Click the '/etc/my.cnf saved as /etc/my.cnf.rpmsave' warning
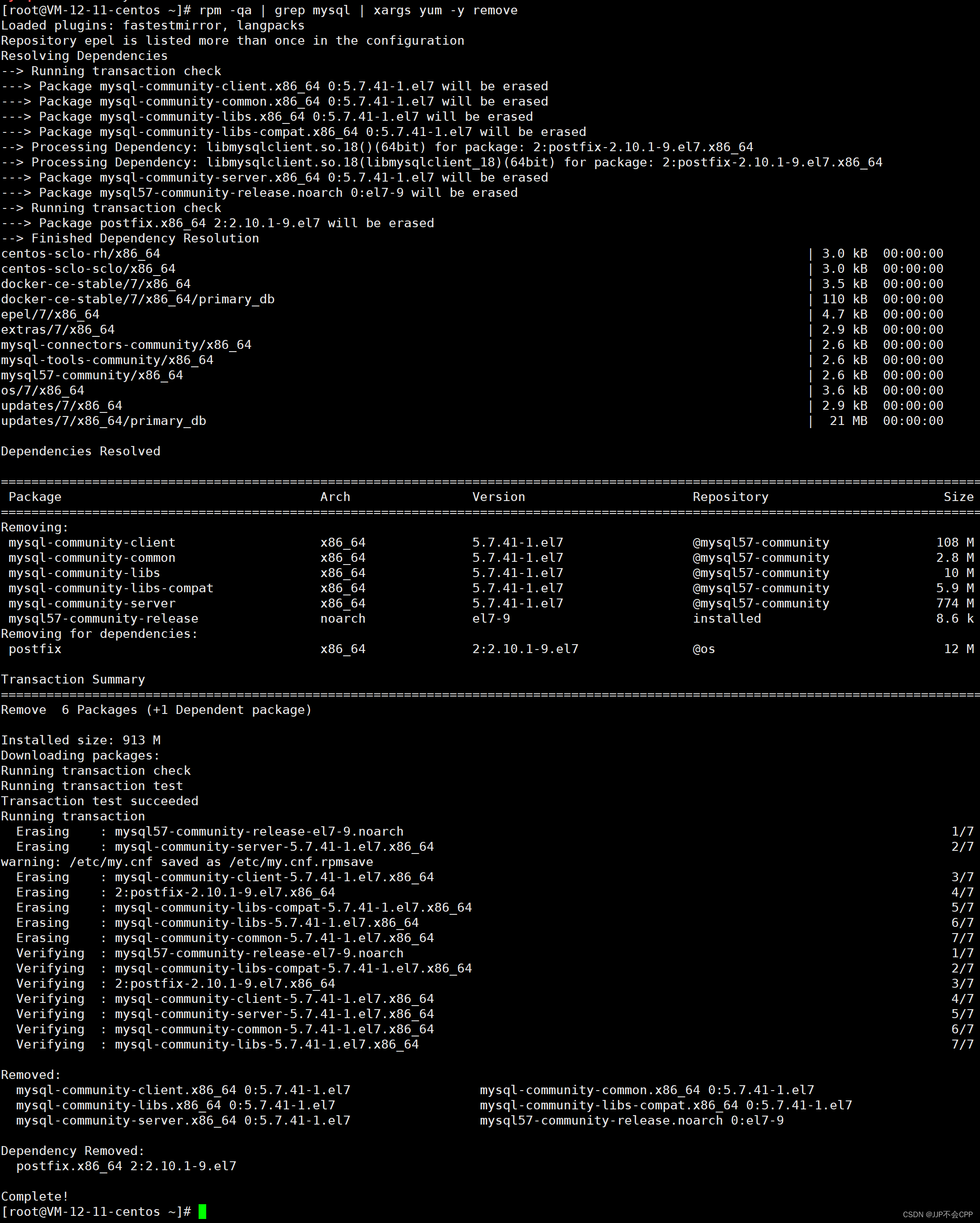The height and width of the screenshot is (1223, 980). pyautogui.click(x=187, y=862)
